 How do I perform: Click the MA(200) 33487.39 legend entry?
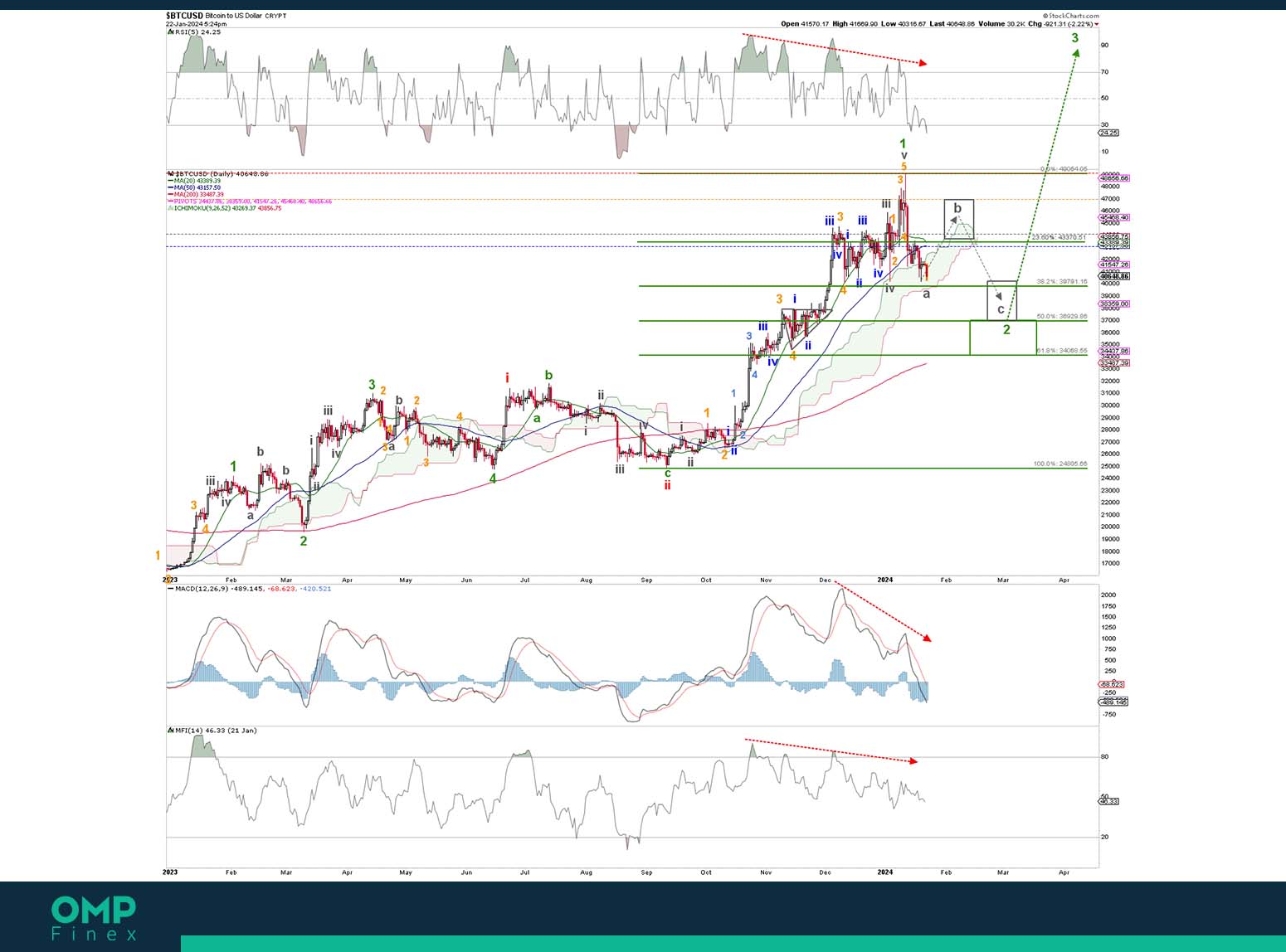pos(197,194)
